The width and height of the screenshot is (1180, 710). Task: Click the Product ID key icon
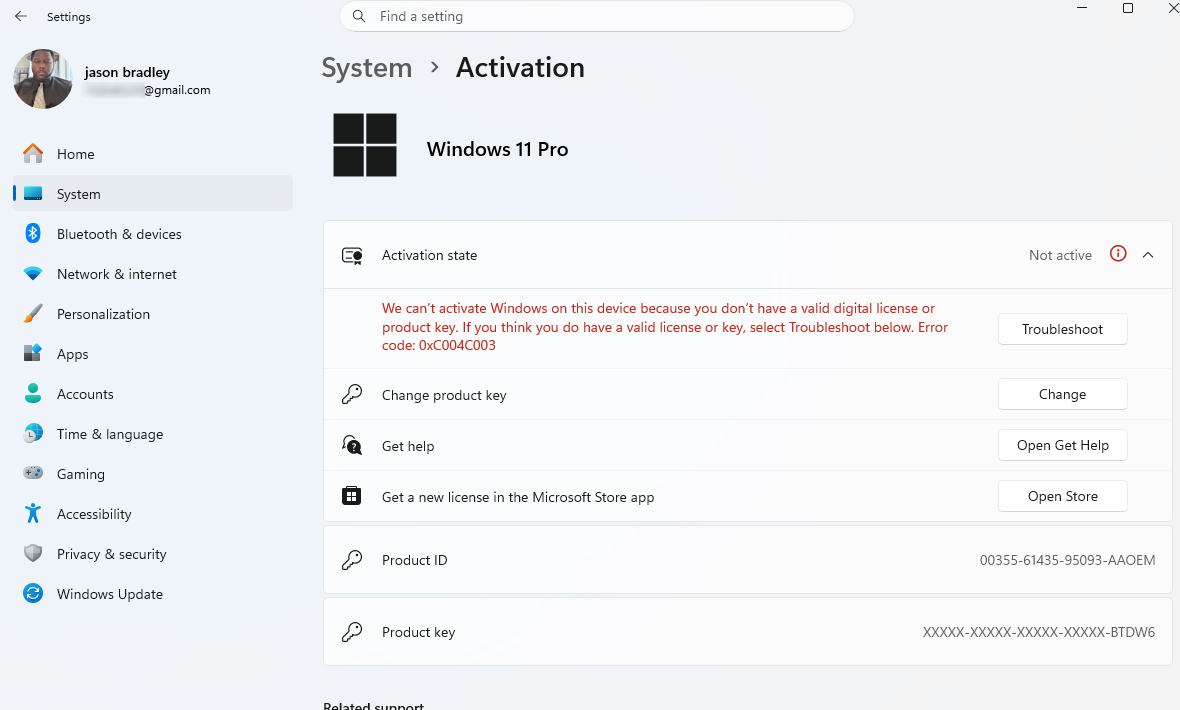tap(351, 559)
